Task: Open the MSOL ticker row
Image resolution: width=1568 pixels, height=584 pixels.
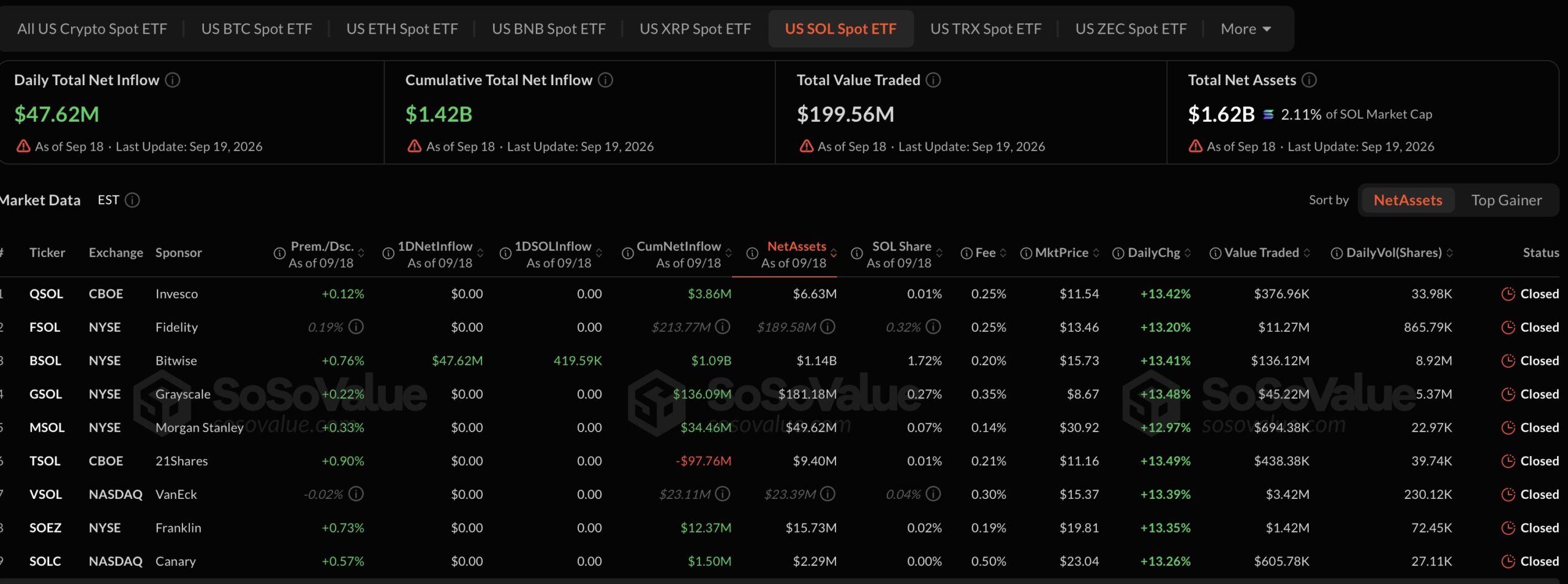Action: pyautogui.click(x=47, y=427)
